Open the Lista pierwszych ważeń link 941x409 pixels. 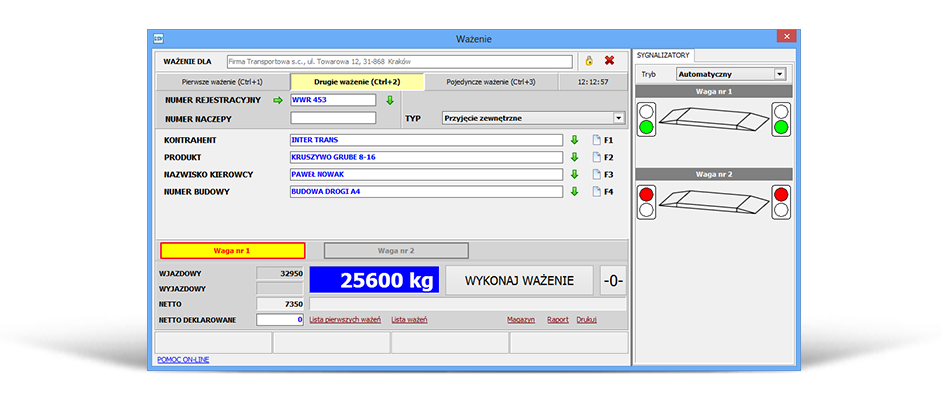345,319
